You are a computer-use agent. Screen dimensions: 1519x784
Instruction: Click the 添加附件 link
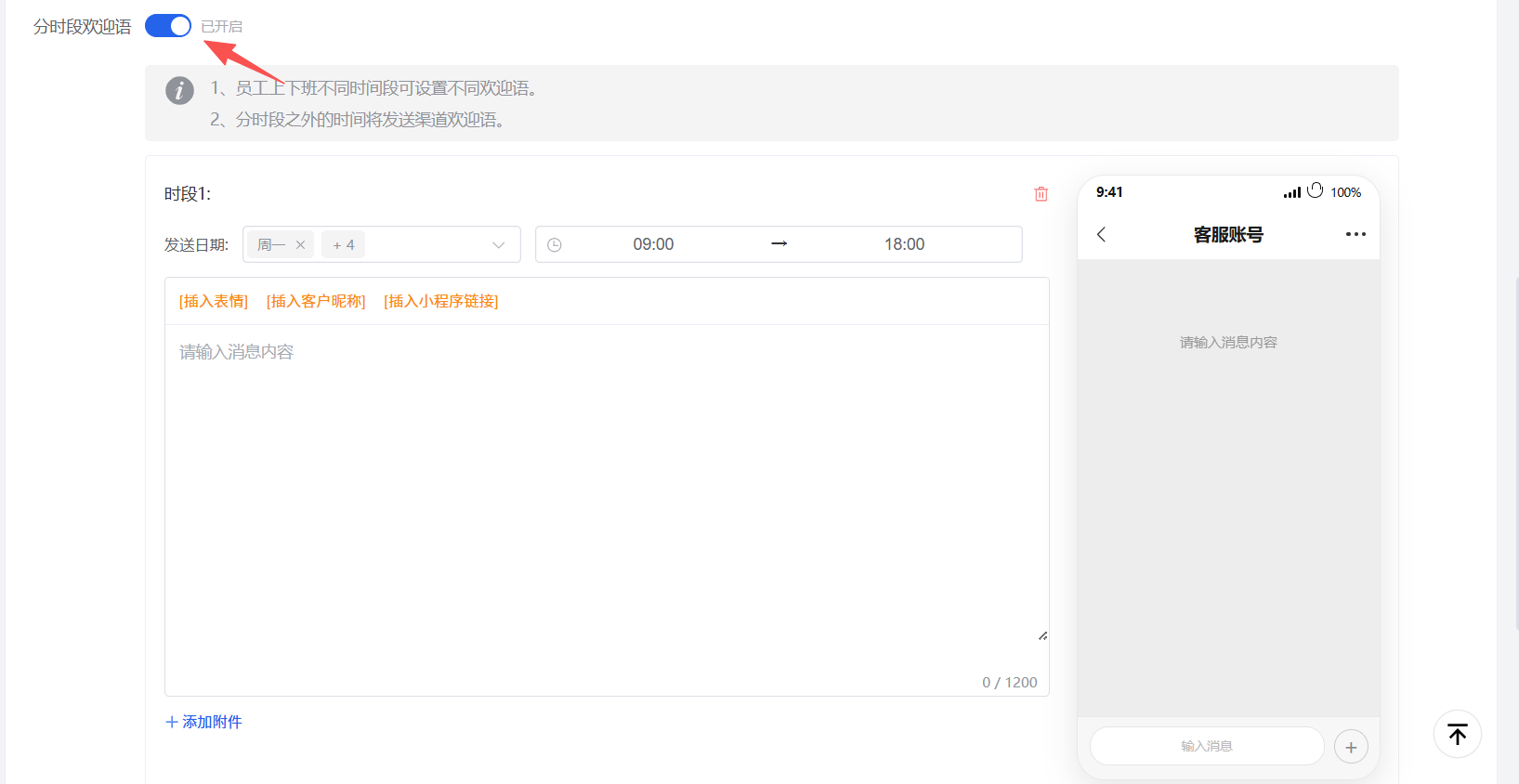point(203,722)
